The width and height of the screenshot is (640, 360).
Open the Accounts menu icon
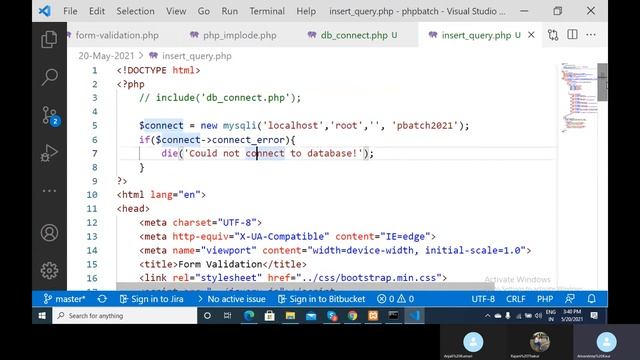point(49,233)
